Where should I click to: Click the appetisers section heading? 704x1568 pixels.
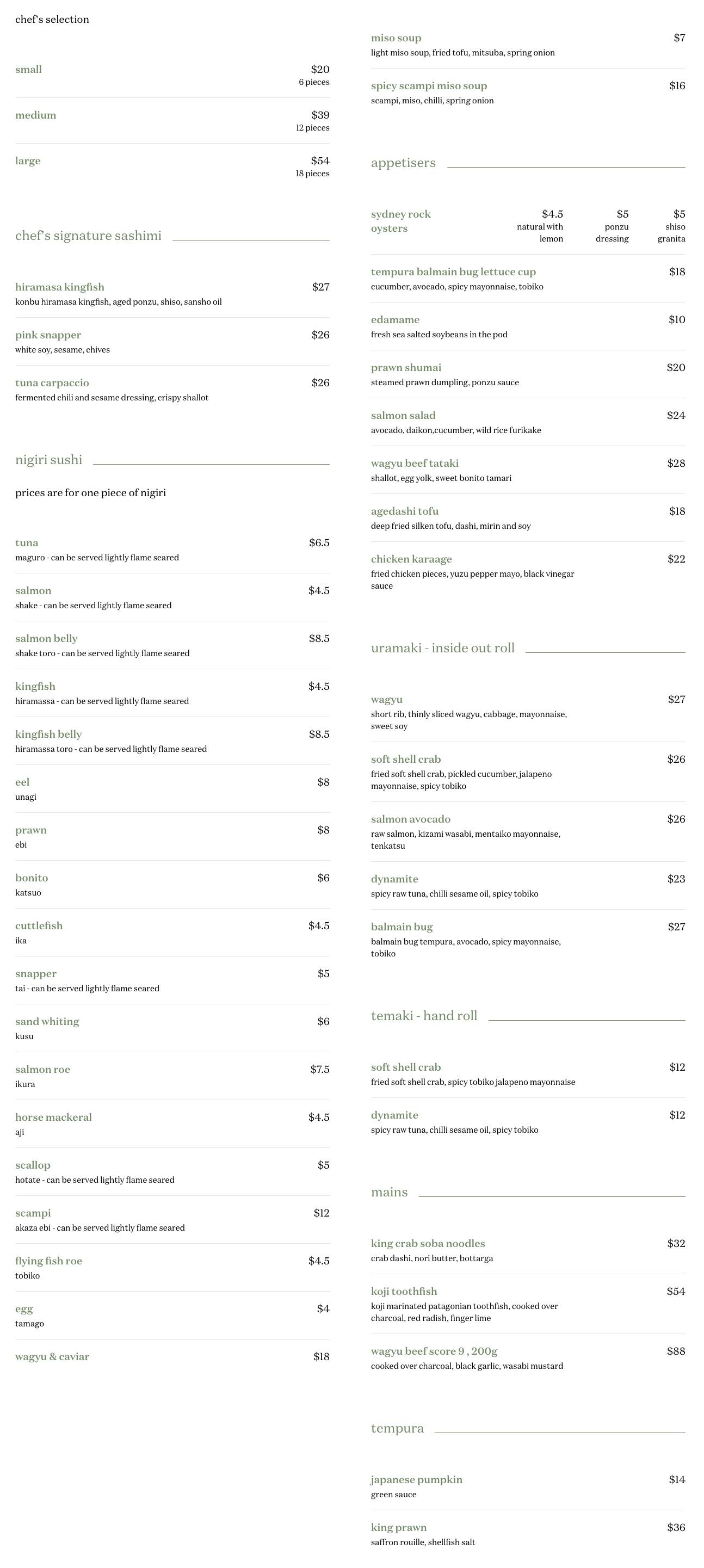(x=404, y=163)
